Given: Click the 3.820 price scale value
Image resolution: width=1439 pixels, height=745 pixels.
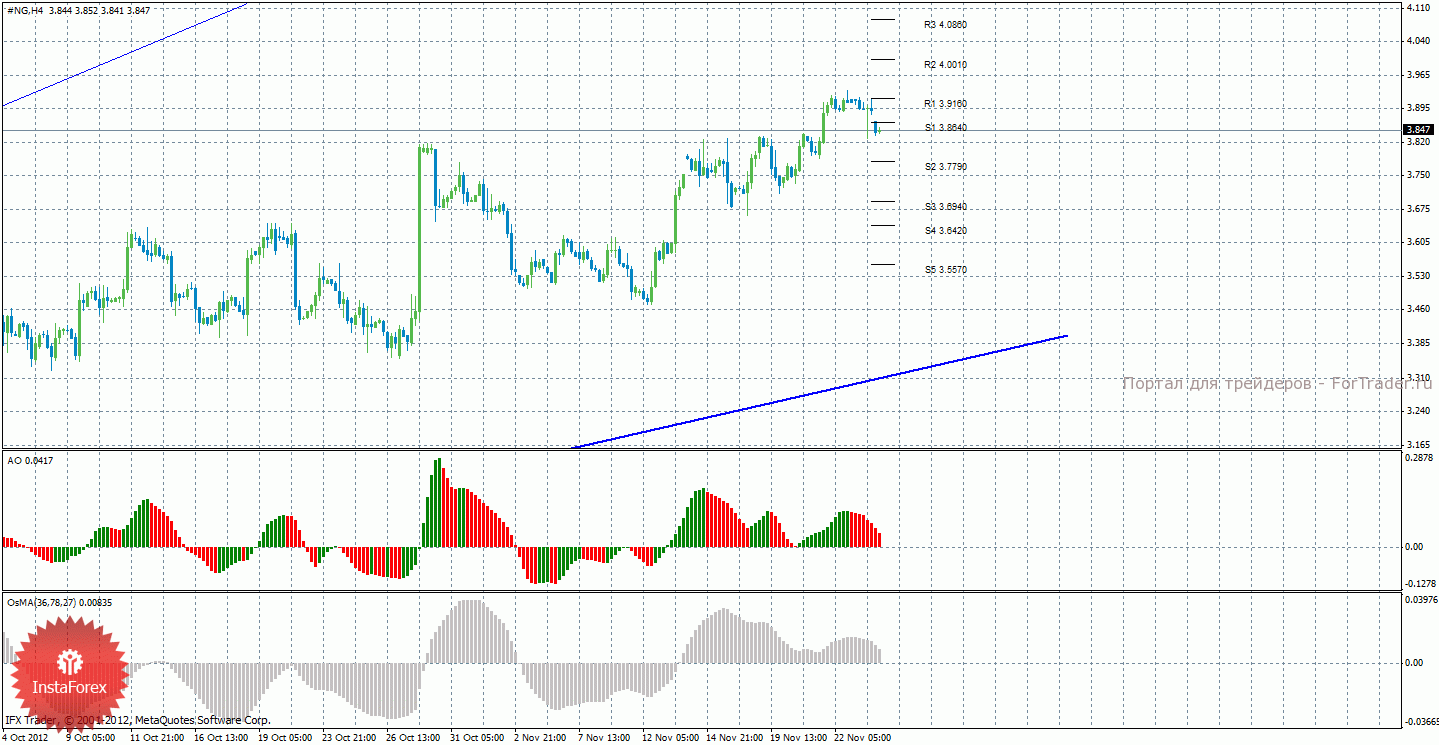Looking at the screenshot, I should click(1417, 142).
